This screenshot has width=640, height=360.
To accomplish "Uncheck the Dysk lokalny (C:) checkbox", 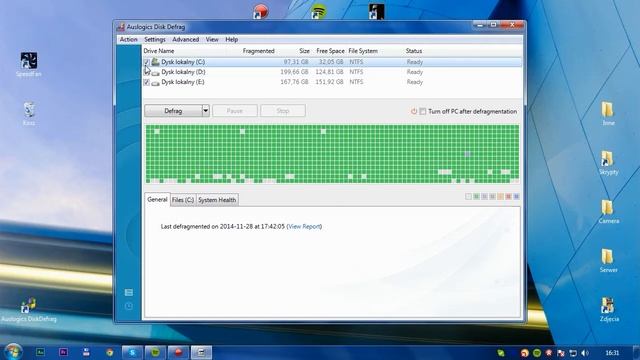I will pos(147,62).
